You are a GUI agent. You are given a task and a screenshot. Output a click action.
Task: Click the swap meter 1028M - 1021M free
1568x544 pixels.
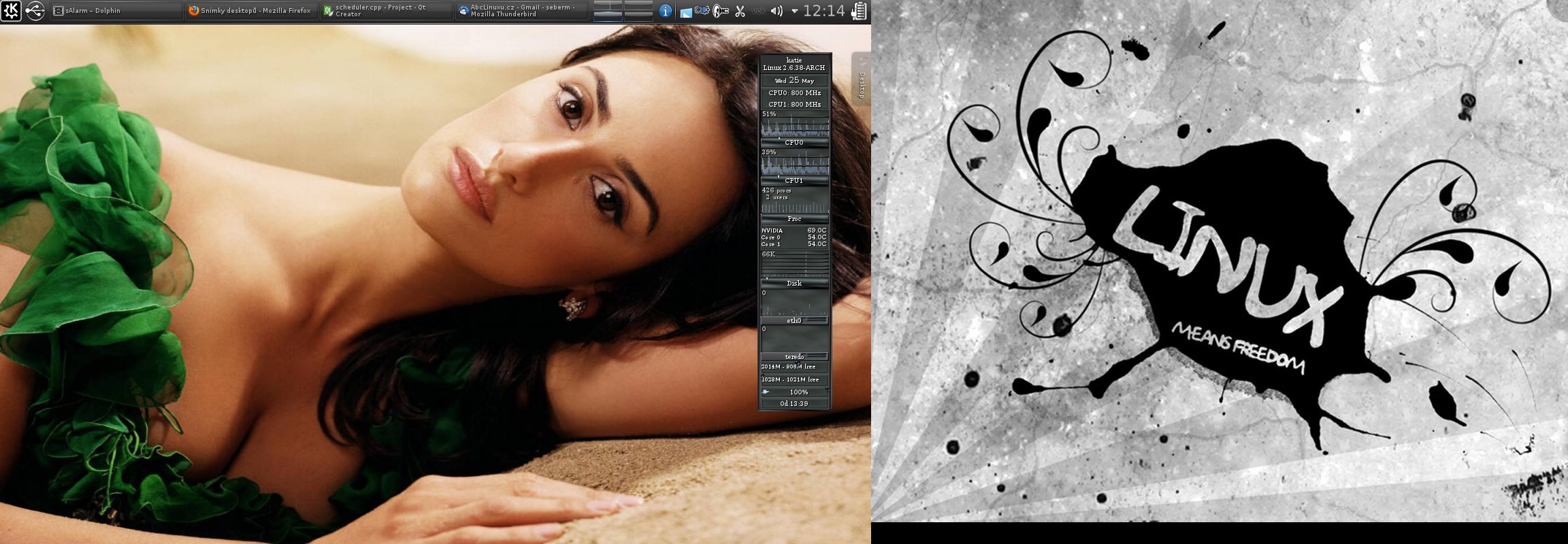[795, 379]
